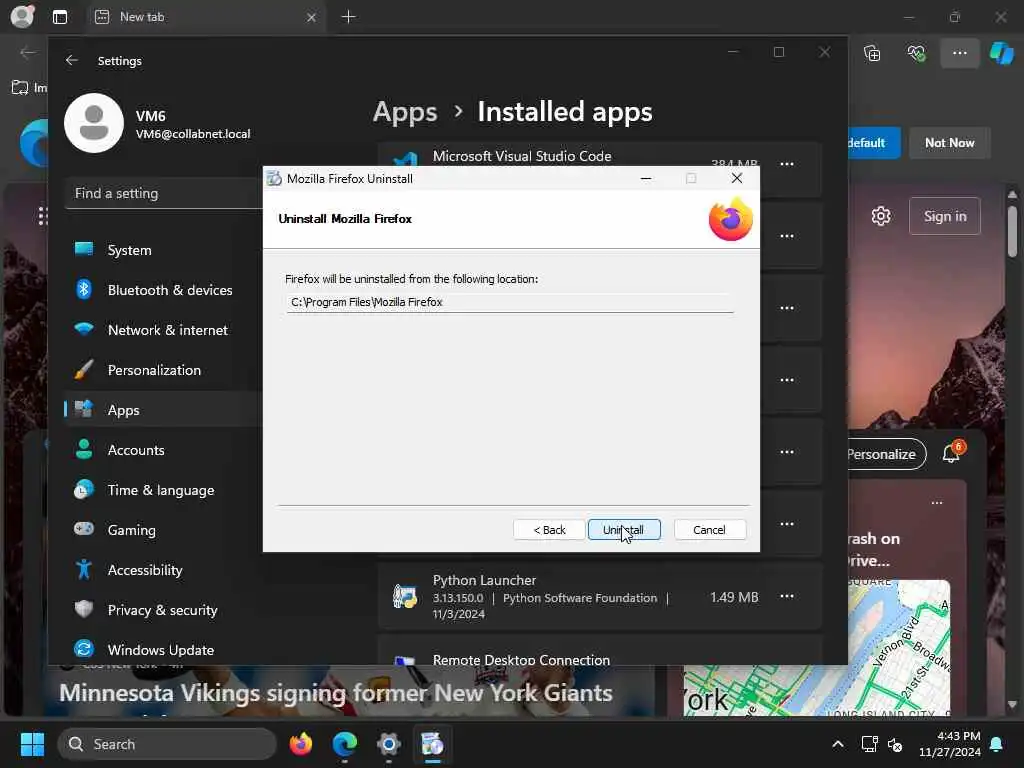Image resolution: width=1024 pixels, height=768 pixels.
Task: Click the Find a setting search box
Action: coord(163,193)
